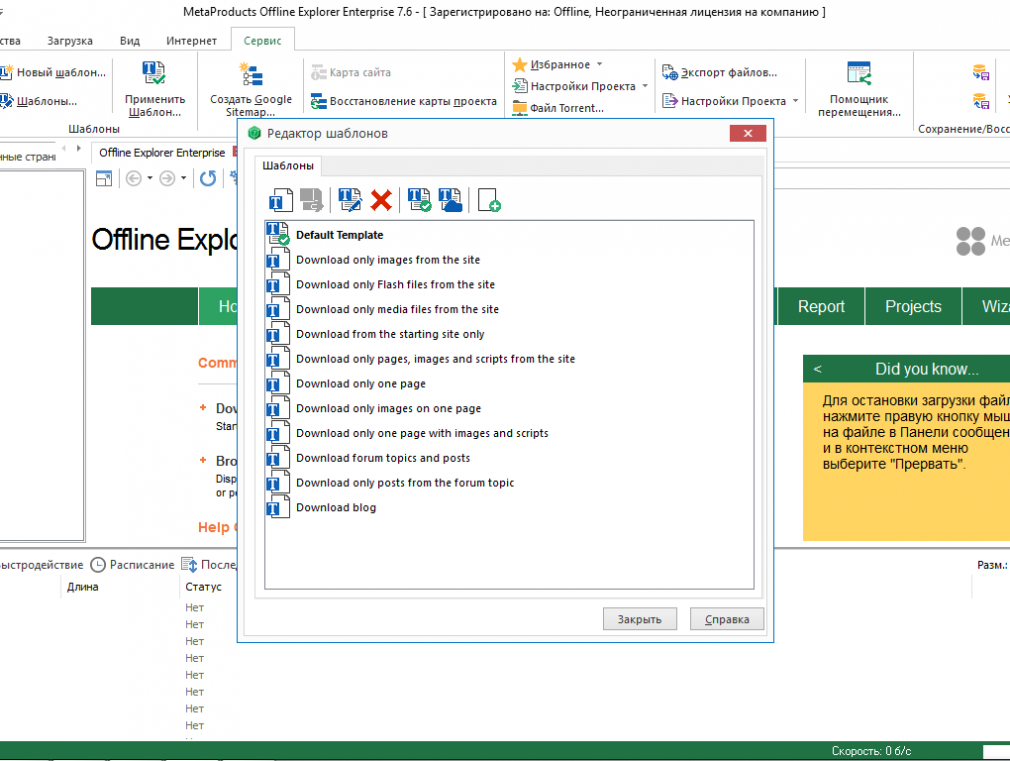The height and width of the screenshot is (761, 1010).
Task: Select the Сервис ribbon tab
Action: (262, 41)
